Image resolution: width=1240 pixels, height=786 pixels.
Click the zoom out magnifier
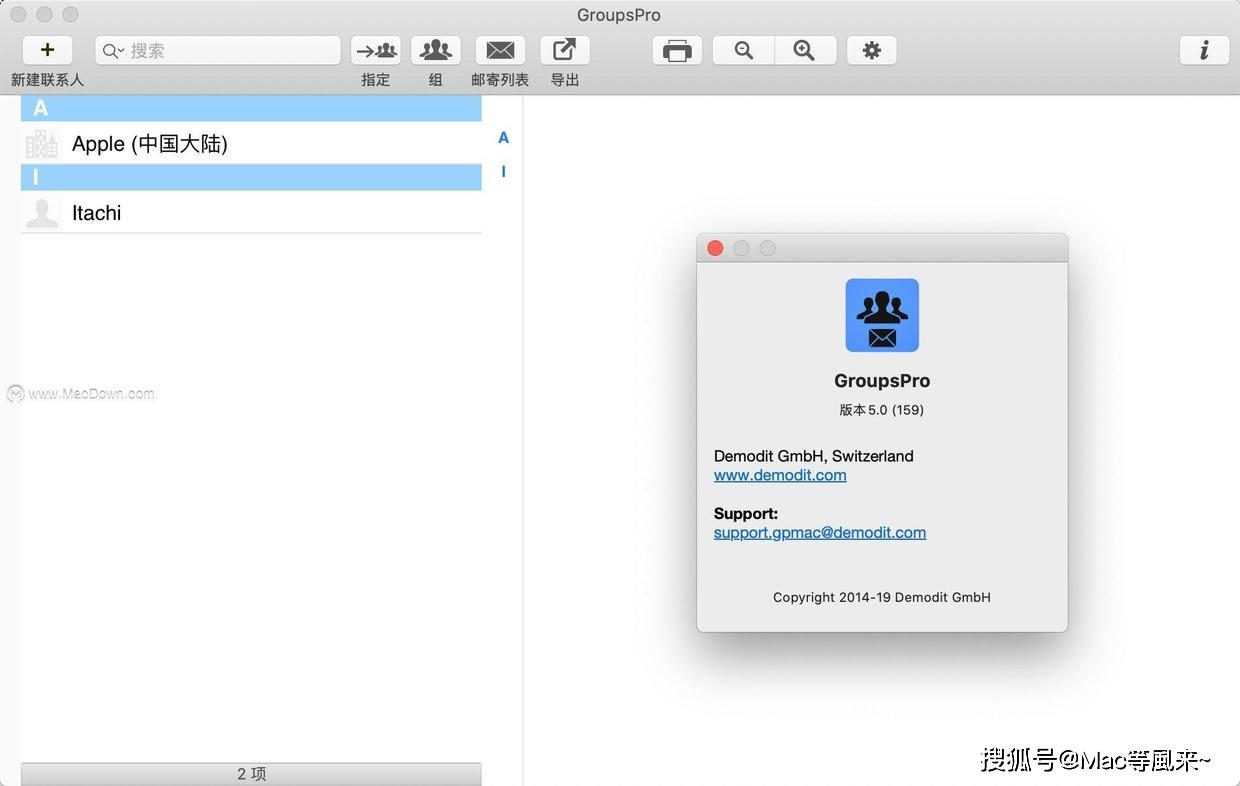(743, 50)
